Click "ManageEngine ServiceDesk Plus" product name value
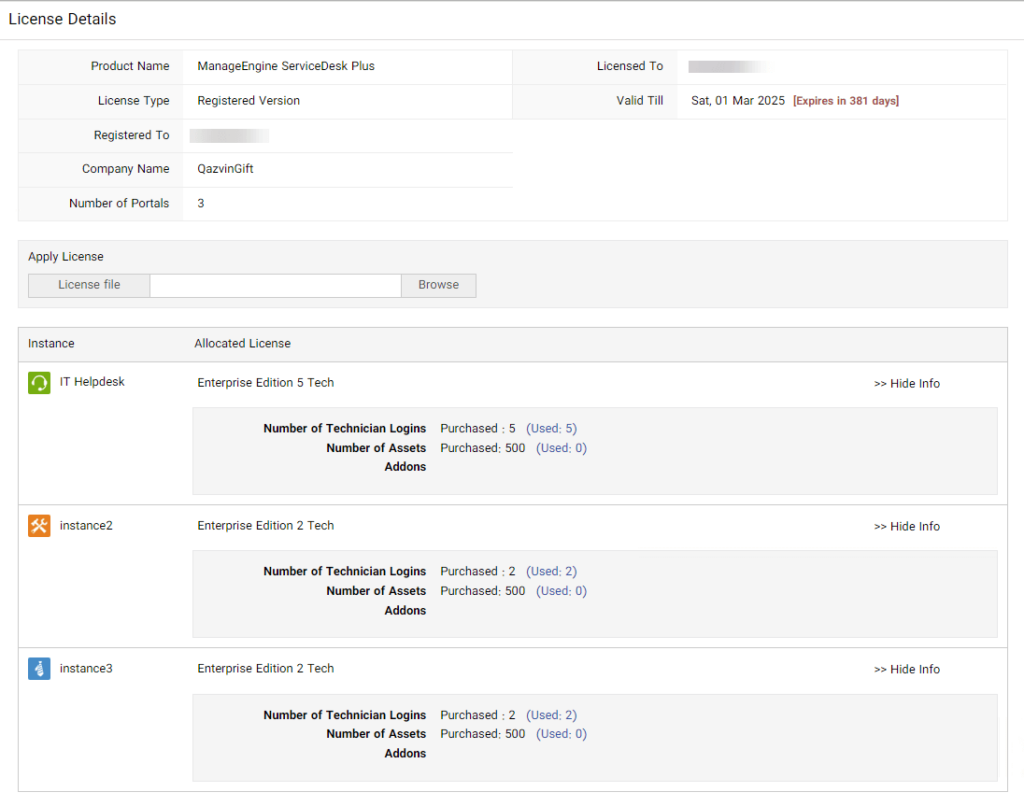This screenshot has width=1024, height=806. point(286,66)
